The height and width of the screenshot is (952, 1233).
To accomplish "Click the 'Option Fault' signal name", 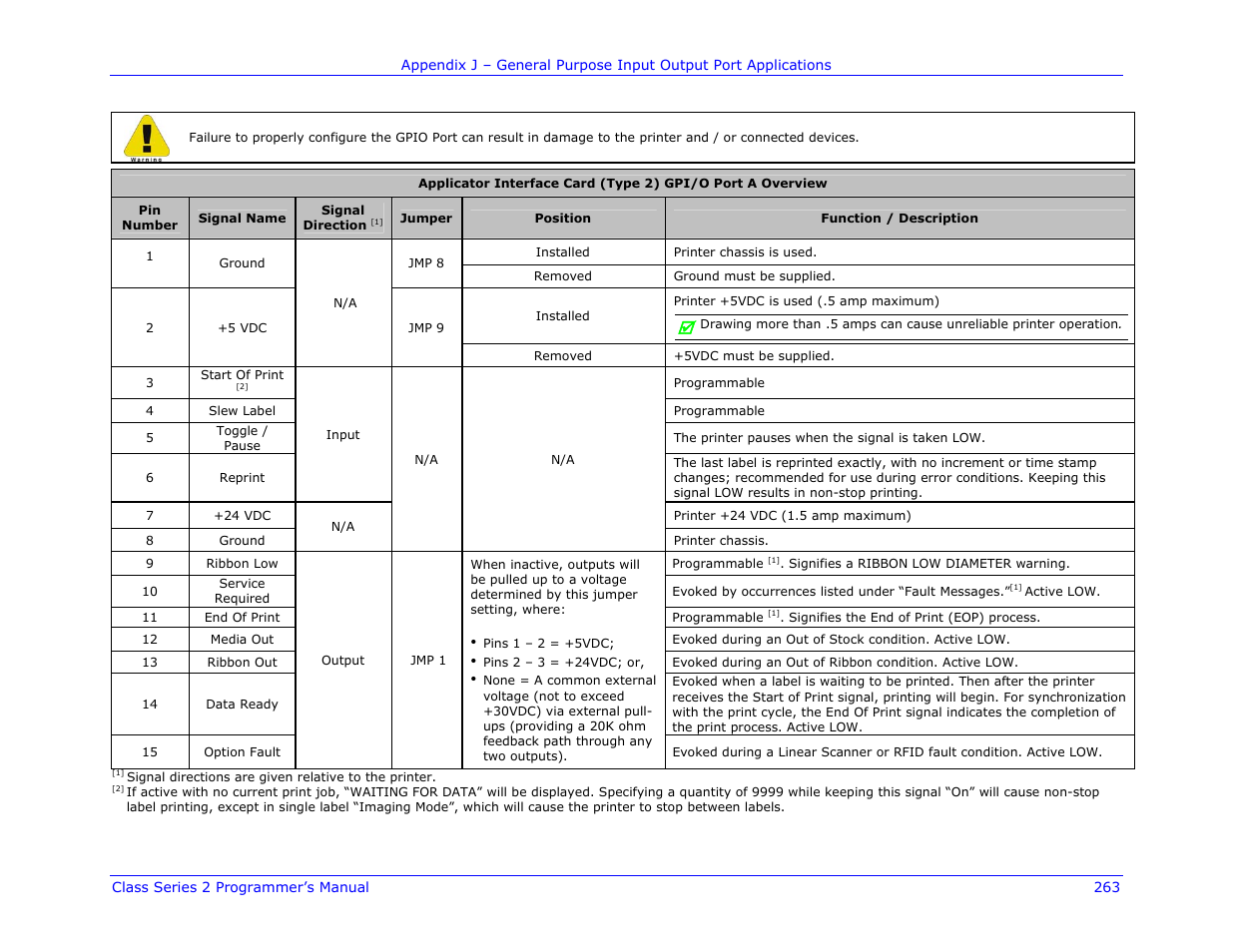I will click(243, 752).
